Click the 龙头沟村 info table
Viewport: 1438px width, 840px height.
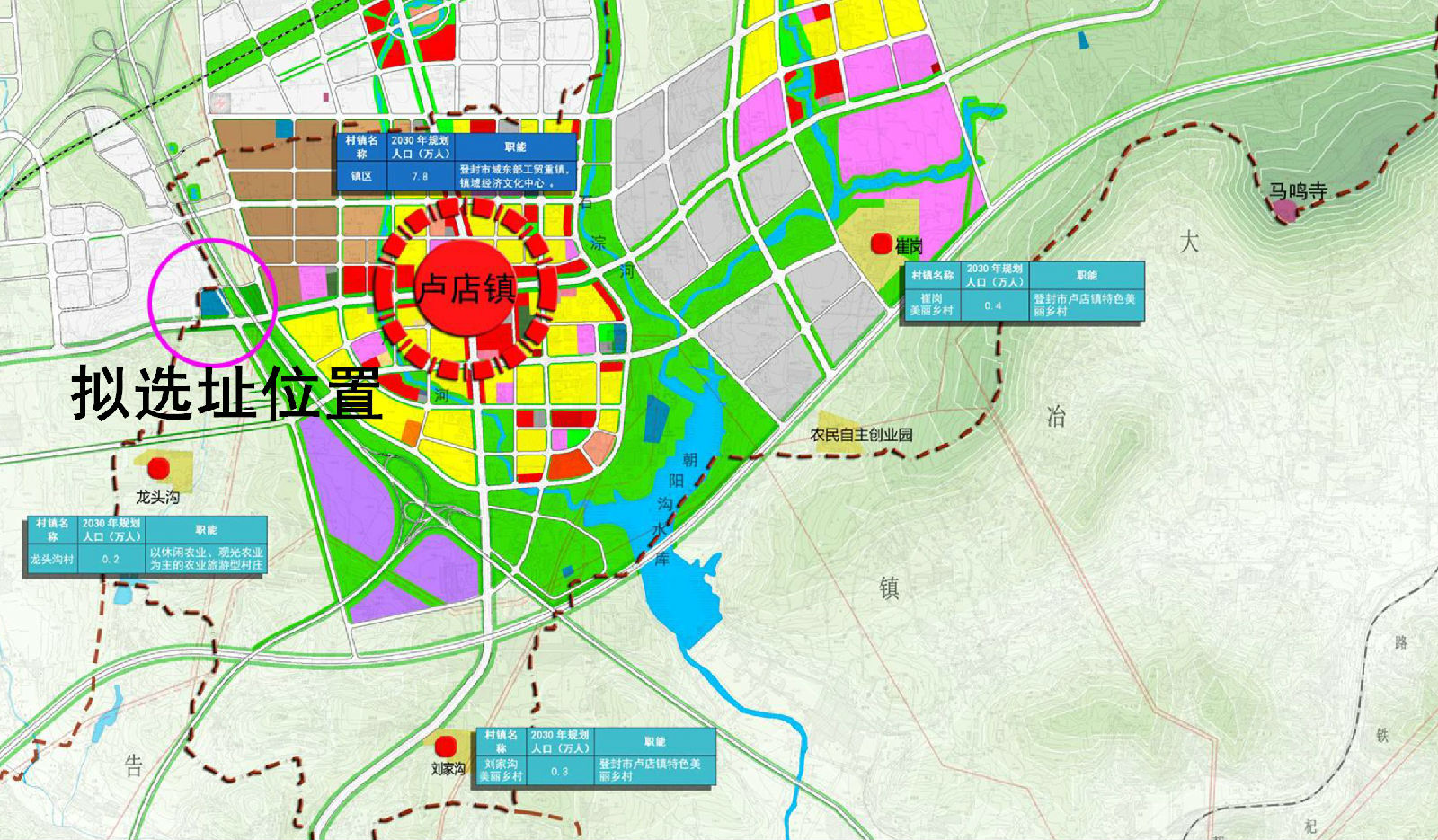[146, 545]
